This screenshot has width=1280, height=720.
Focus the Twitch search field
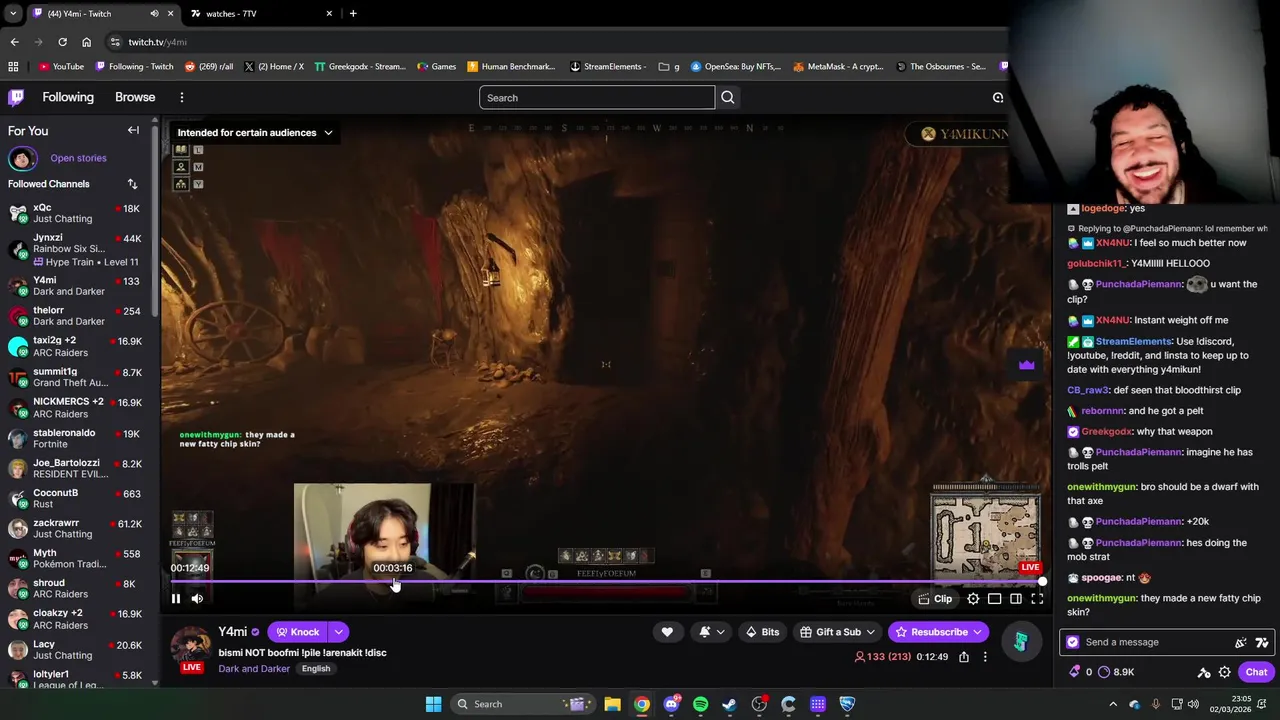pyautogui.click(x=597, y=98)
